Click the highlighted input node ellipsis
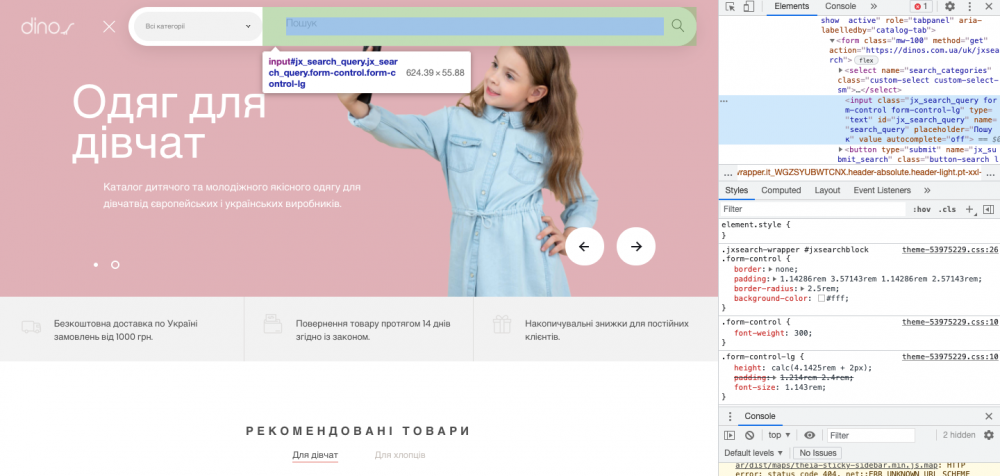The height and width of the screenshot is (476, 1000). click(724, 101)
